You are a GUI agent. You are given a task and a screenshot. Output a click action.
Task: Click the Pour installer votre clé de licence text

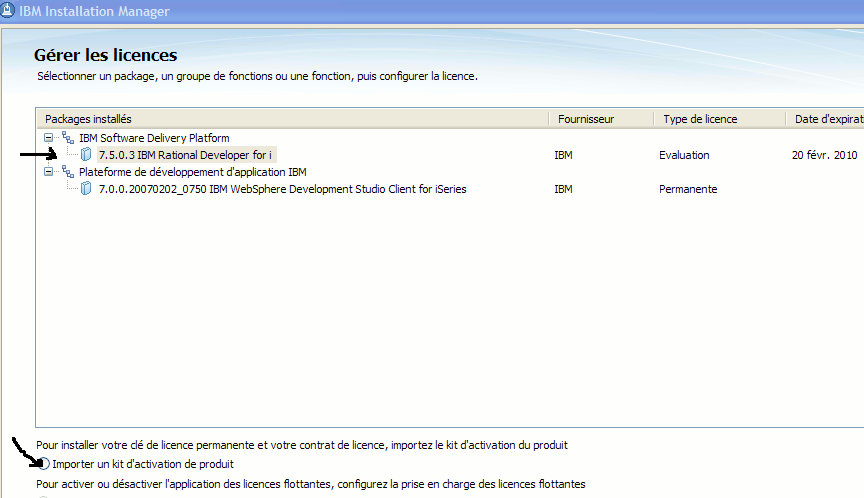(302, 445)
